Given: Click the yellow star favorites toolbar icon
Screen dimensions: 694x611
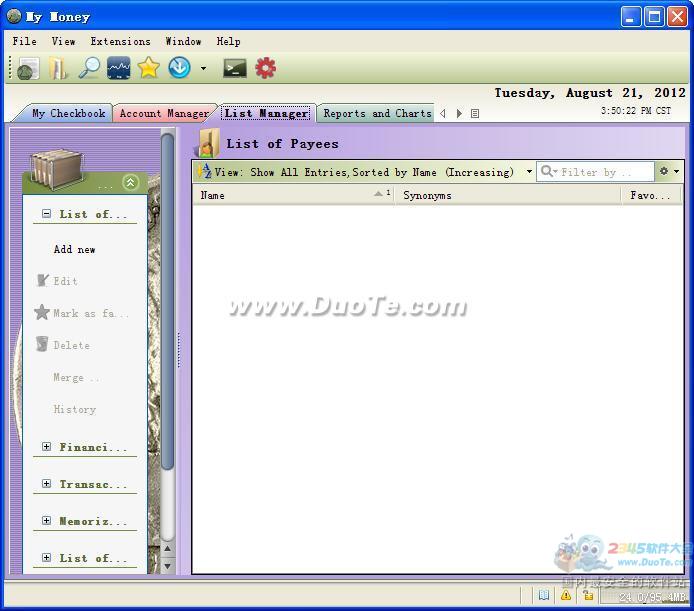Looking at the screenshot, I should click(148, 68).
